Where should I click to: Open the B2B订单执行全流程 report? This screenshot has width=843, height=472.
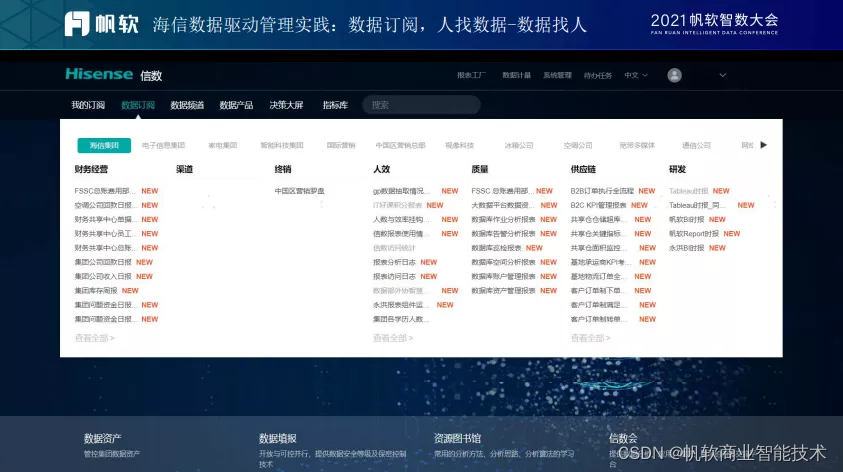[602, 191]
